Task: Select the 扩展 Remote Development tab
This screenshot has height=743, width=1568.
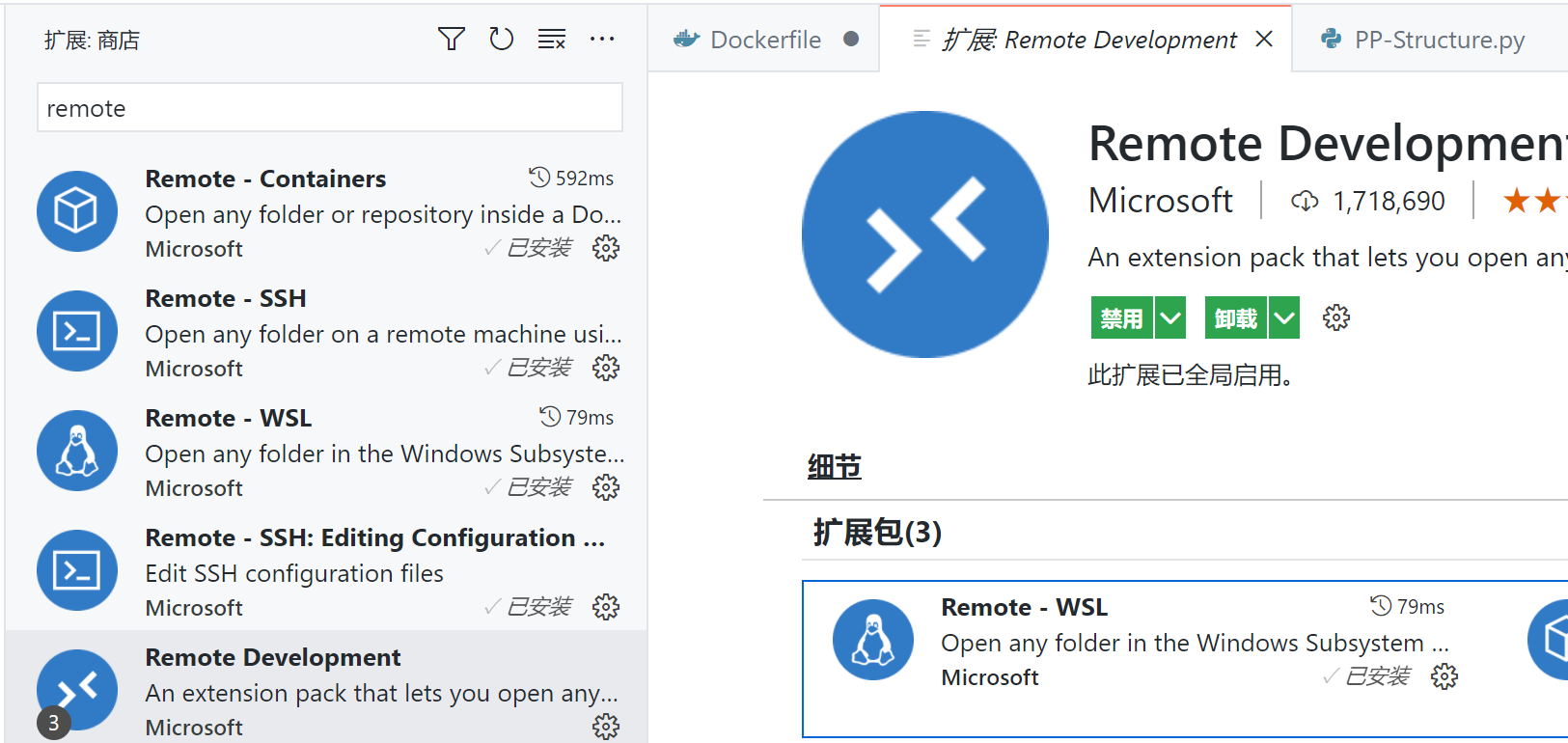Action: pyautogui.click(x=1087, y=40)
